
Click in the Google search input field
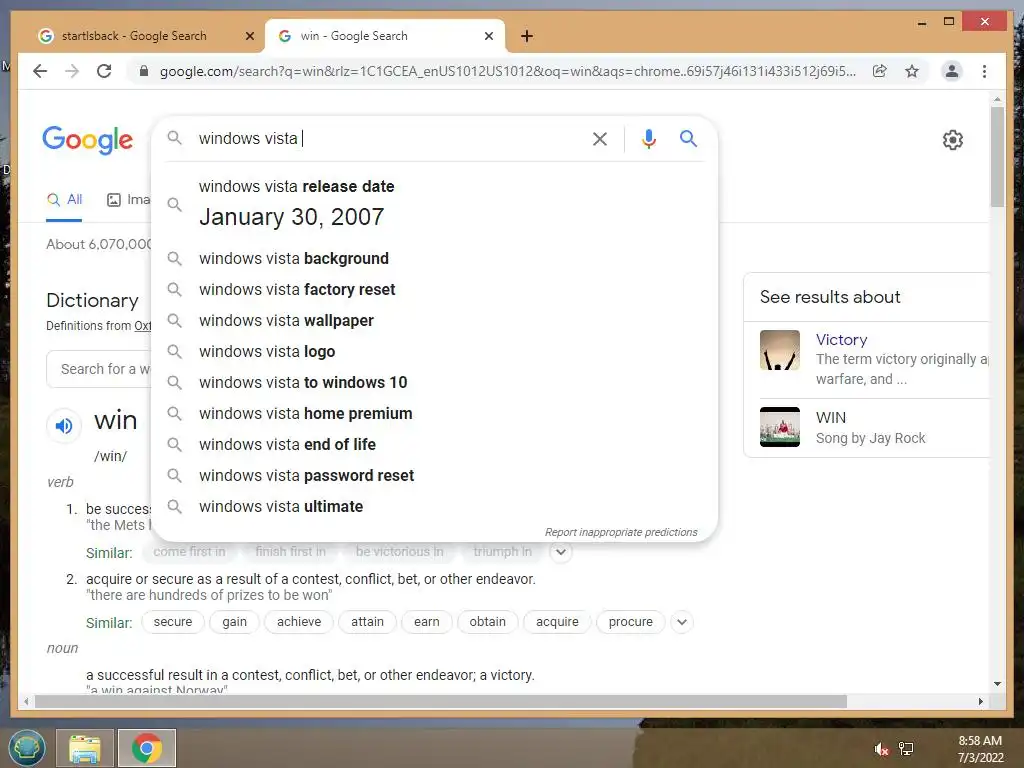[389, 138]
